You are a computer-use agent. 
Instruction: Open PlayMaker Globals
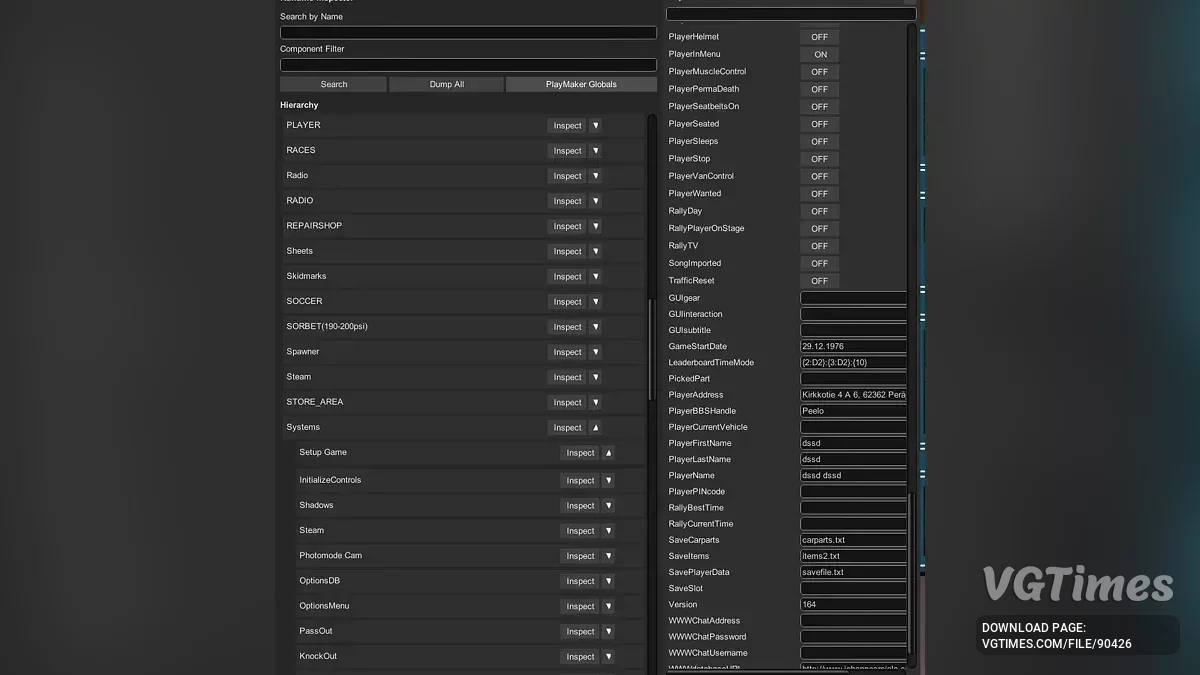click(581, 84)
